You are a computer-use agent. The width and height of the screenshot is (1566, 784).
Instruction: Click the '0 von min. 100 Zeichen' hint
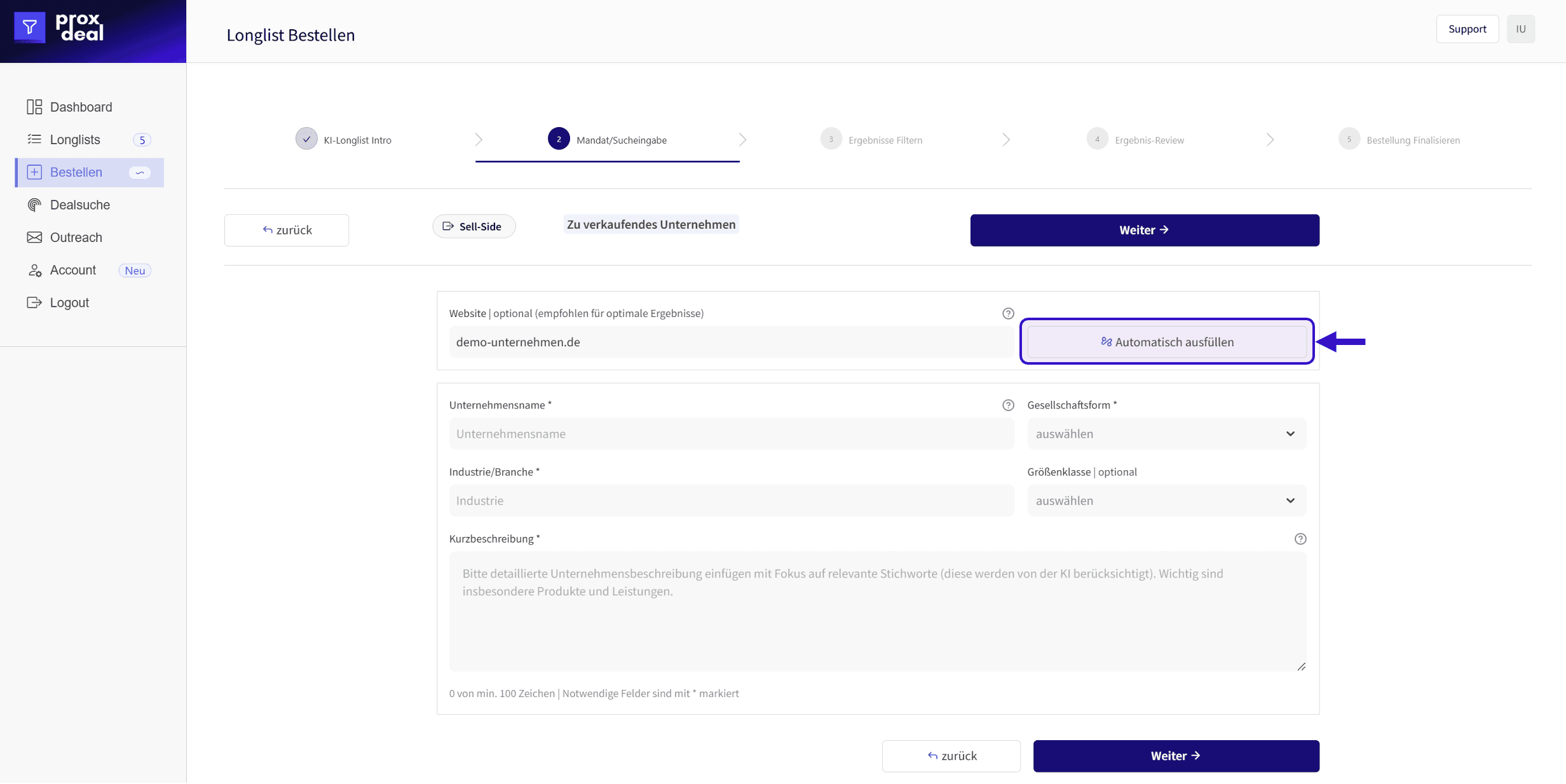(502, 693)
